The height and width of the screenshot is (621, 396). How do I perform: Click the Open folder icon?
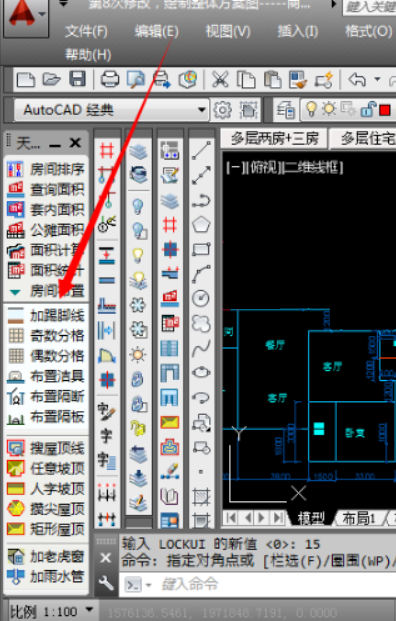(51, 80)
